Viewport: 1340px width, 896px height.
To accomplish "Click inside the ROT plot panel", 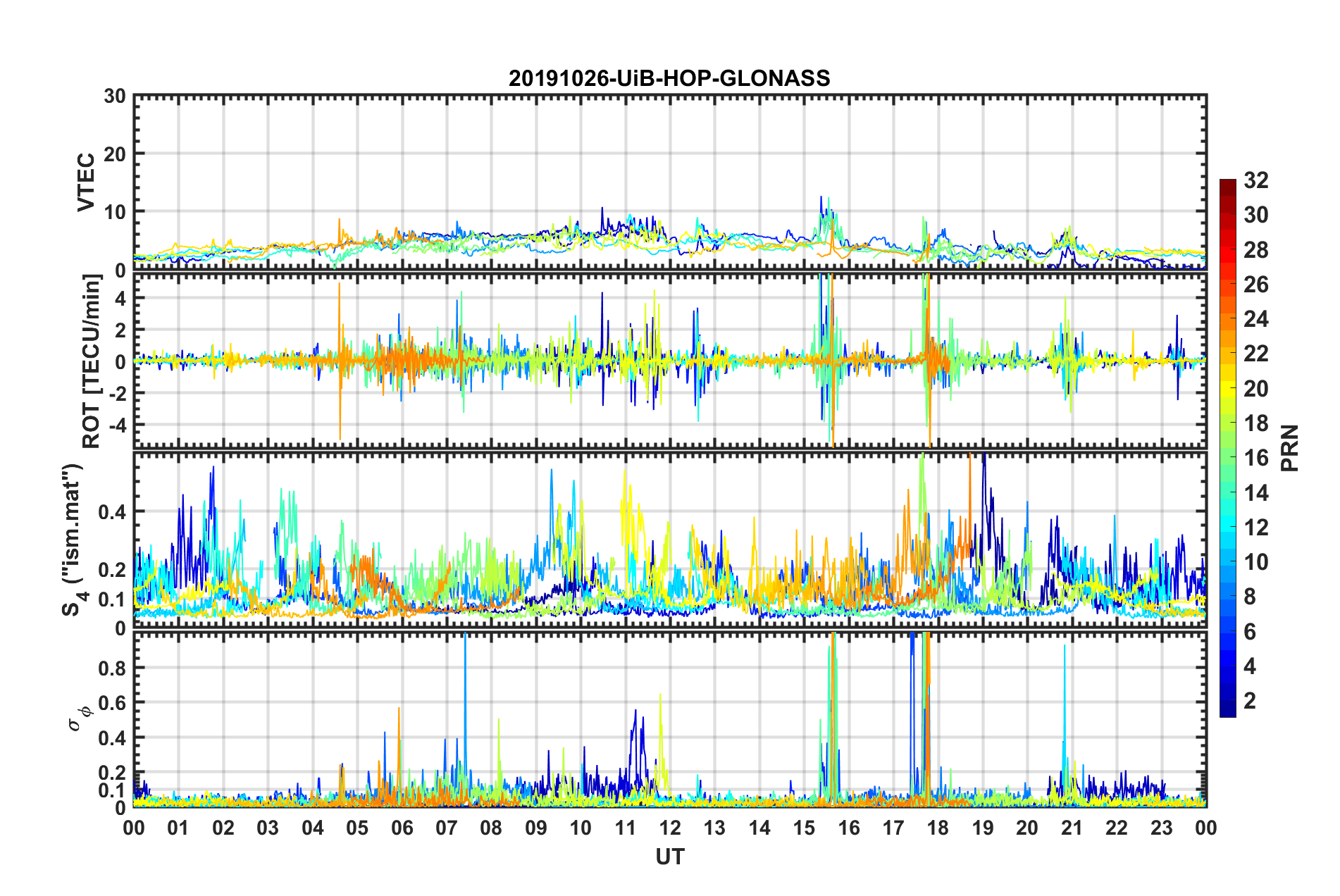I will [x=669, y=361].
